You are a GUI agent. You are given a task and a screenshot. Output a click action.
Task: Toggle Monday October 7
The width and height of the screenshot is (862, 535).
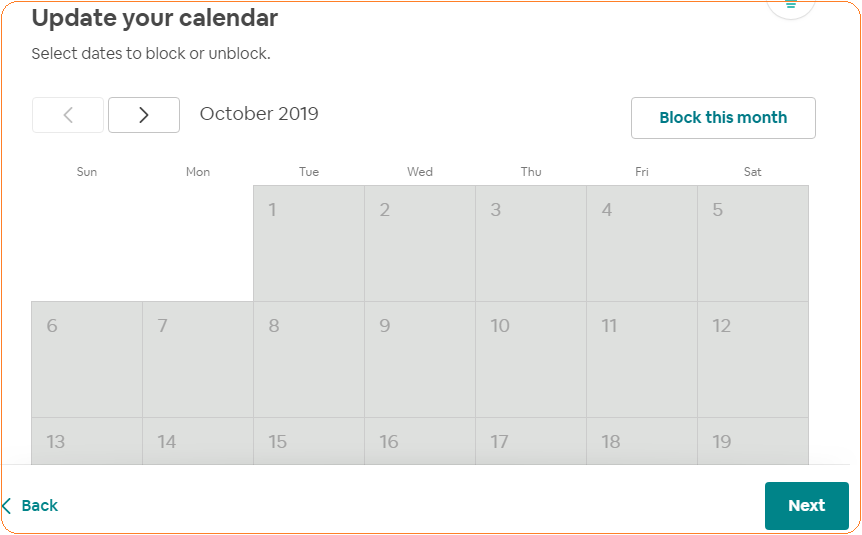[x=198, y=359]
